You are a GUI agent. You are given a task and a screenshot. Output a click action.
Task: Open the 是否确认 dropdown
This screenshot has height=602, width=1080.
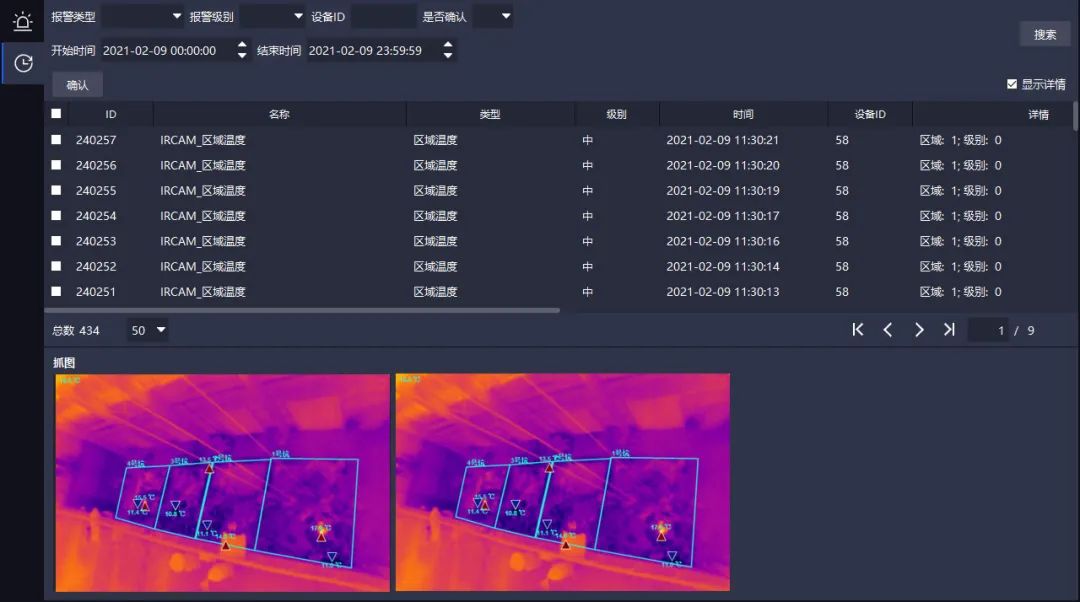[x=492, y=17]
